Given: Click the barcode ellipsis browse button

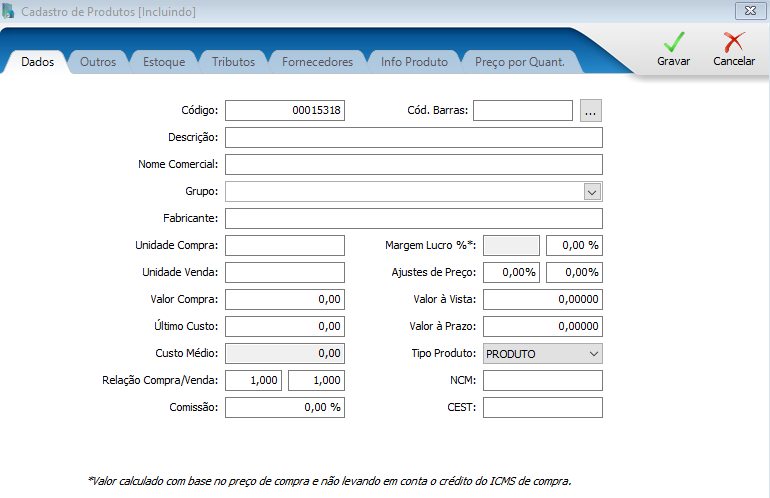Looking at the screenshot, I should (591, 110).
